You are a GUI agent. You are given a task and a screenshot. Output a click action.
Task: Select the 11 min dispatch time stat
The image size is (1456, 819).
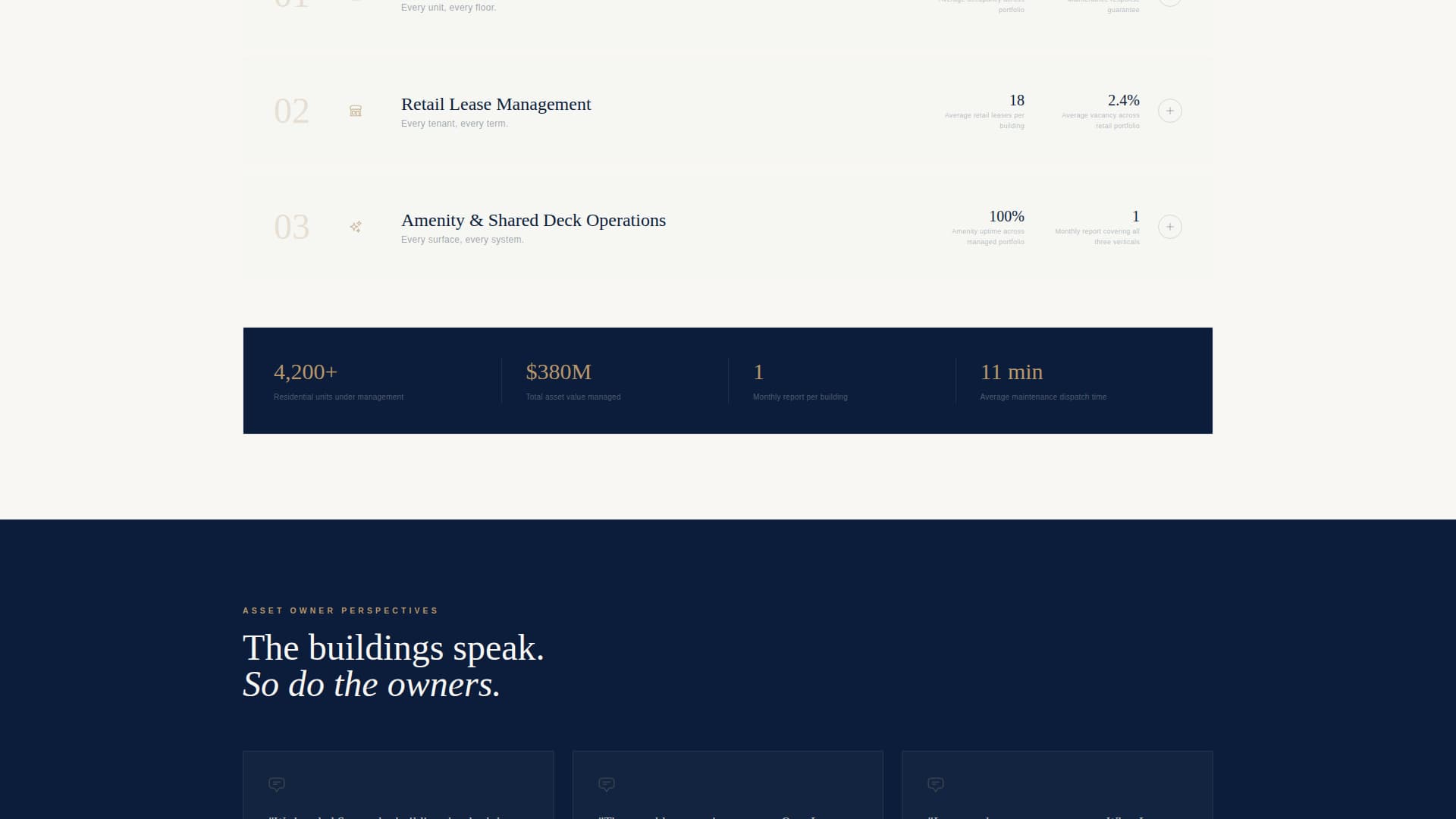click(1011, 372)
